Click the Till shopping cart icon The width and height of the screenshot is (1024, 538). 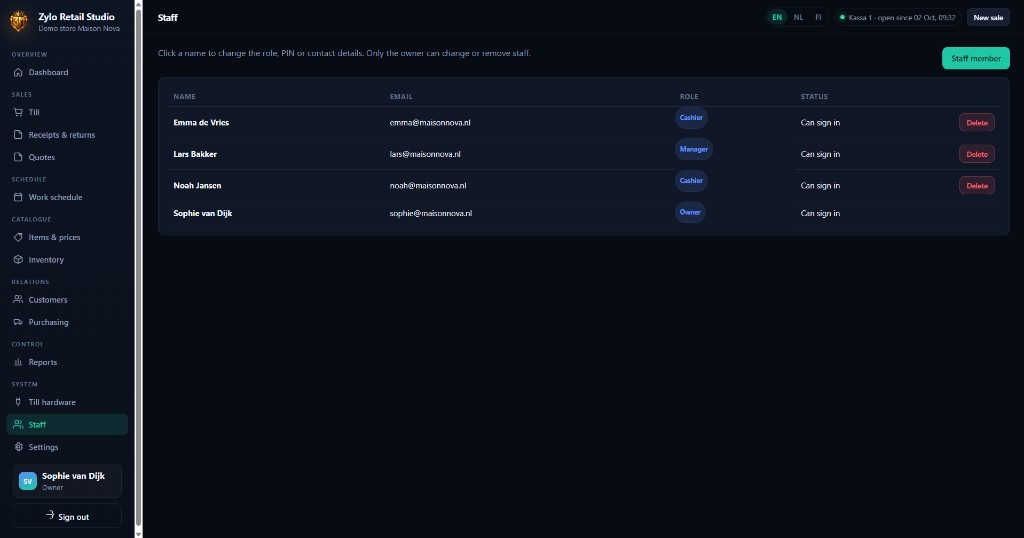pos(18,112)
